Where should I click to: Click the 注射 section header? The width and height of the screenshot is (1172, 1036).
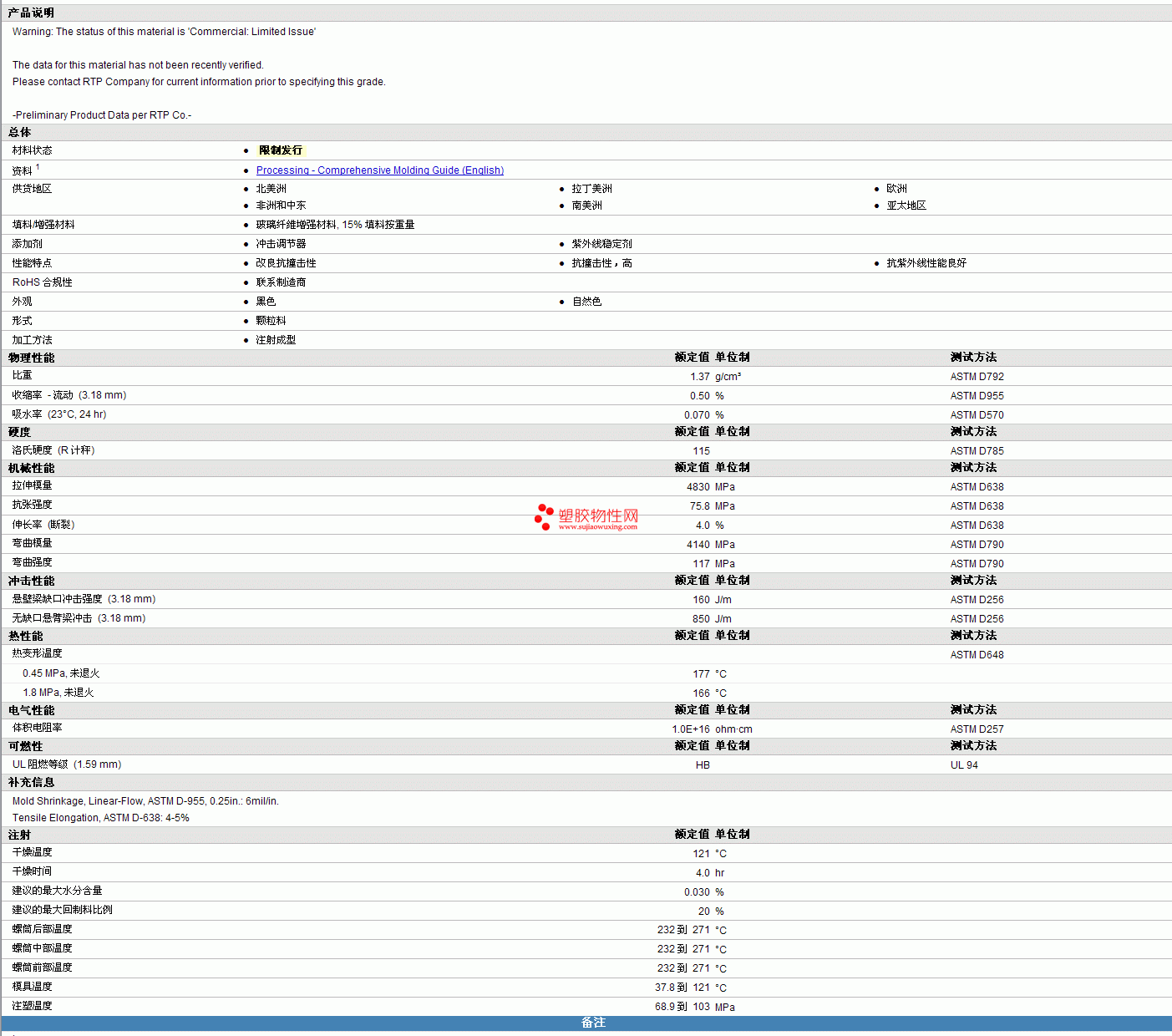(x=19, y=835)
